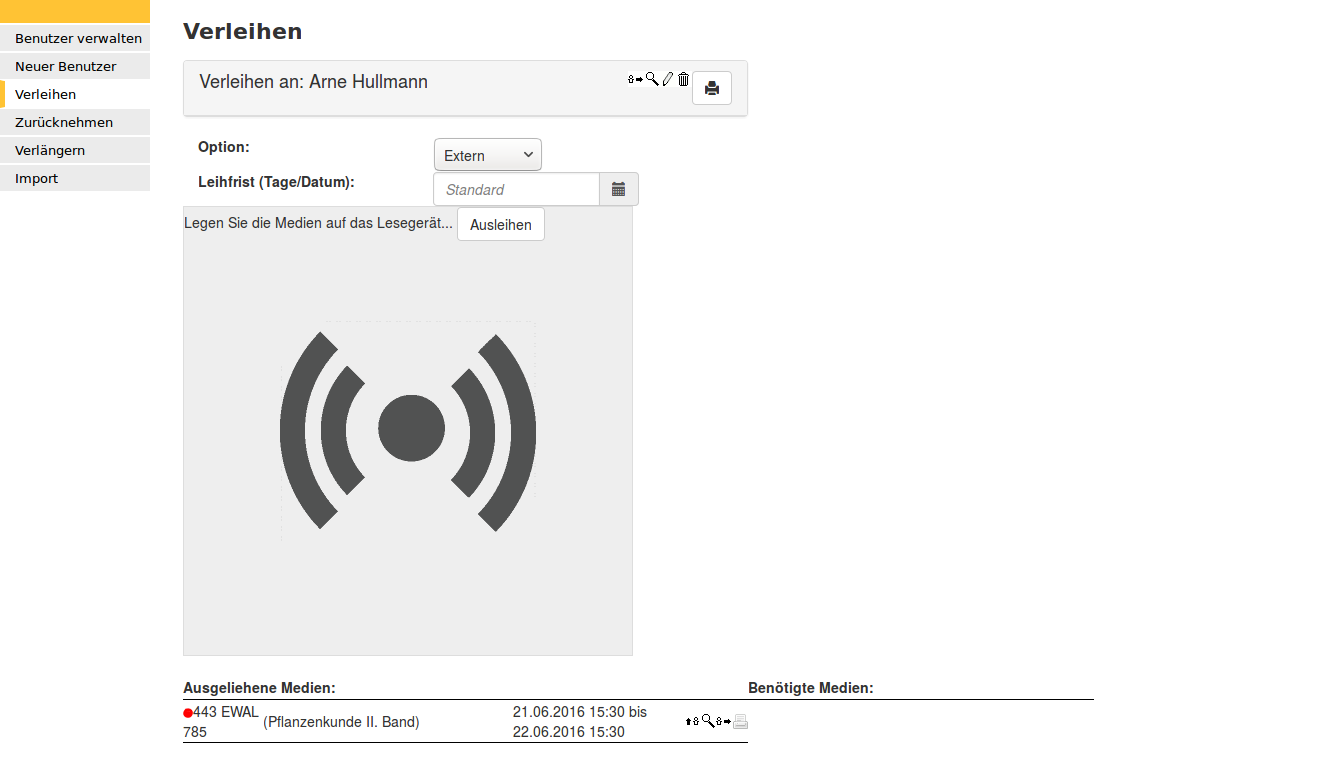This screenshot has height=766, width=1339.
Task: Open the magnifier search icon beside Arne Hullmann
Action: [650, 78]
